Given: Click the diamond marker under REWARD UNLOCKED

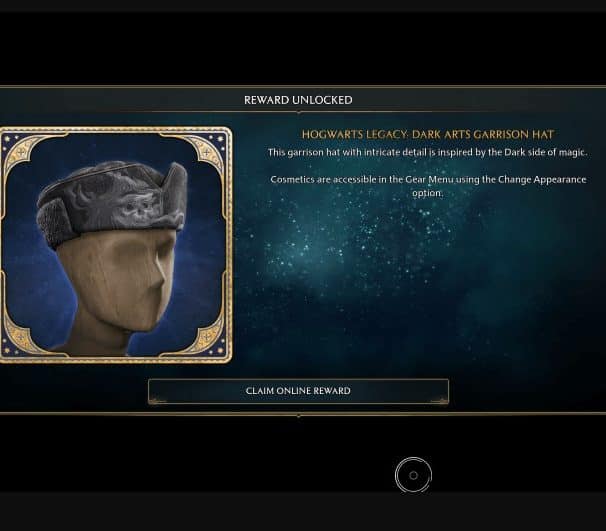Looking at the screenshot, I should point(298,112).
